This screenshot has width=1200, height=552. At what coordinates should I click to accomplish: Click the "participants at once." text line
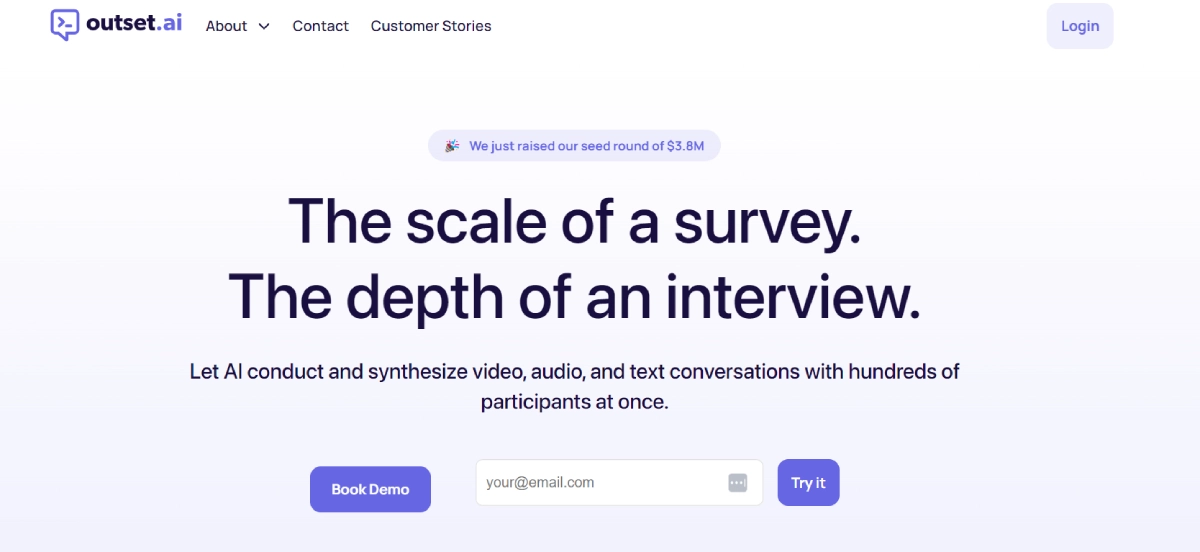(x=574, y=402)
